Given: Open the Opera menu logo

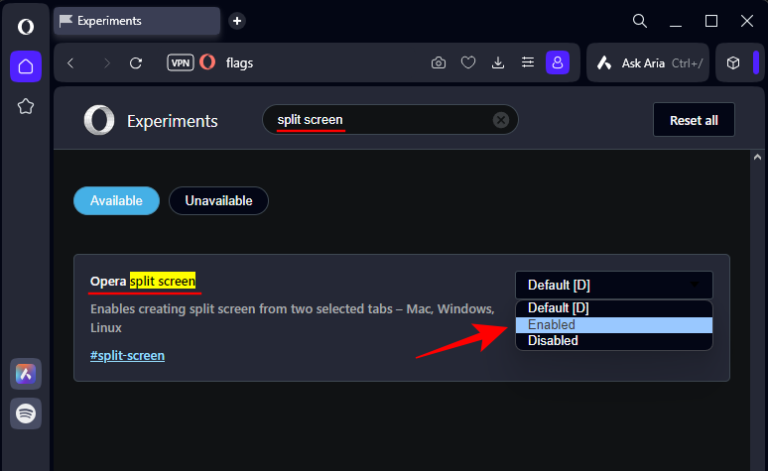Looking at the screenshot, I should tap(25, 26).
